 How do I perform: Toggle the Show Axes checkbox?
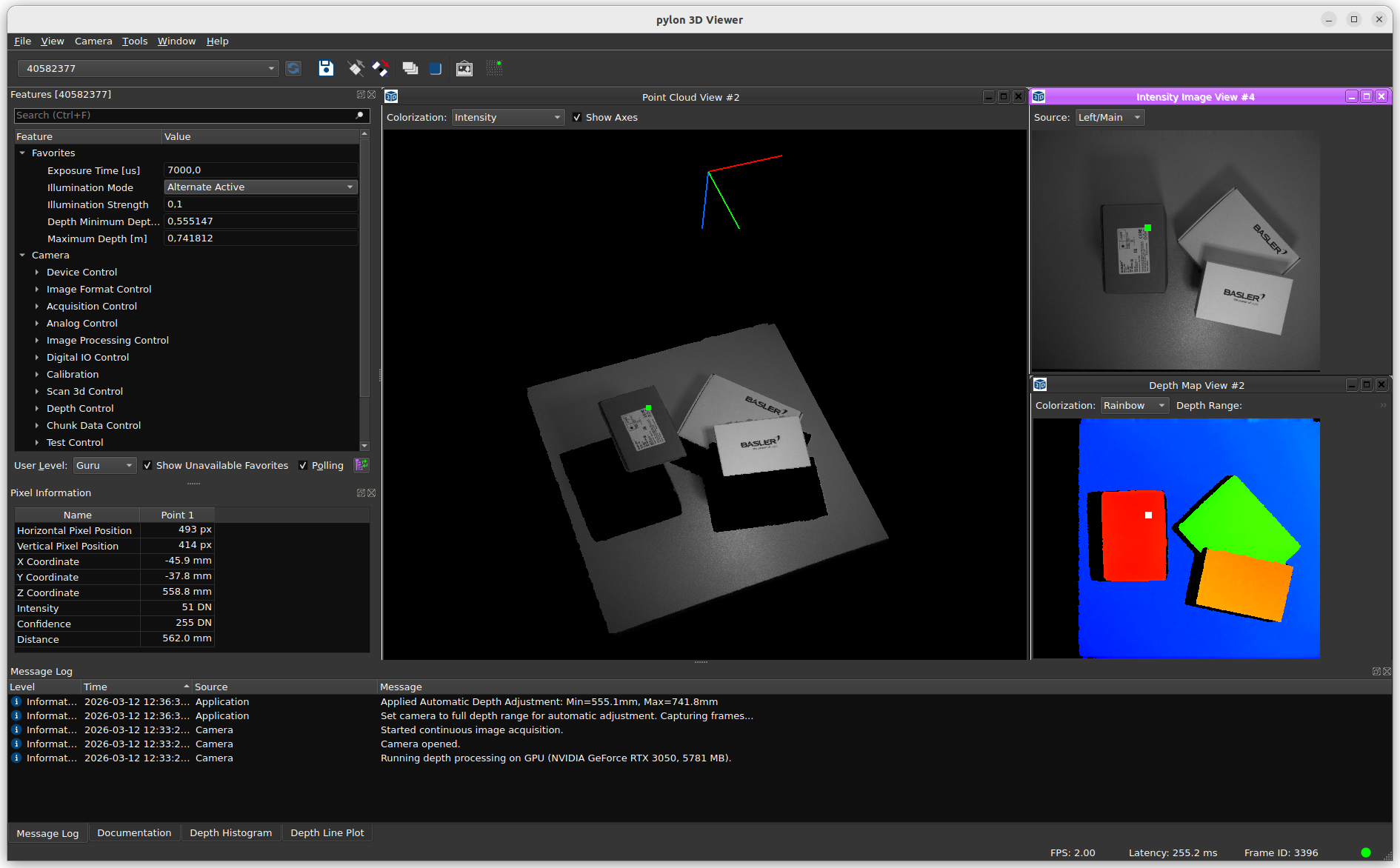pos(577,117)
